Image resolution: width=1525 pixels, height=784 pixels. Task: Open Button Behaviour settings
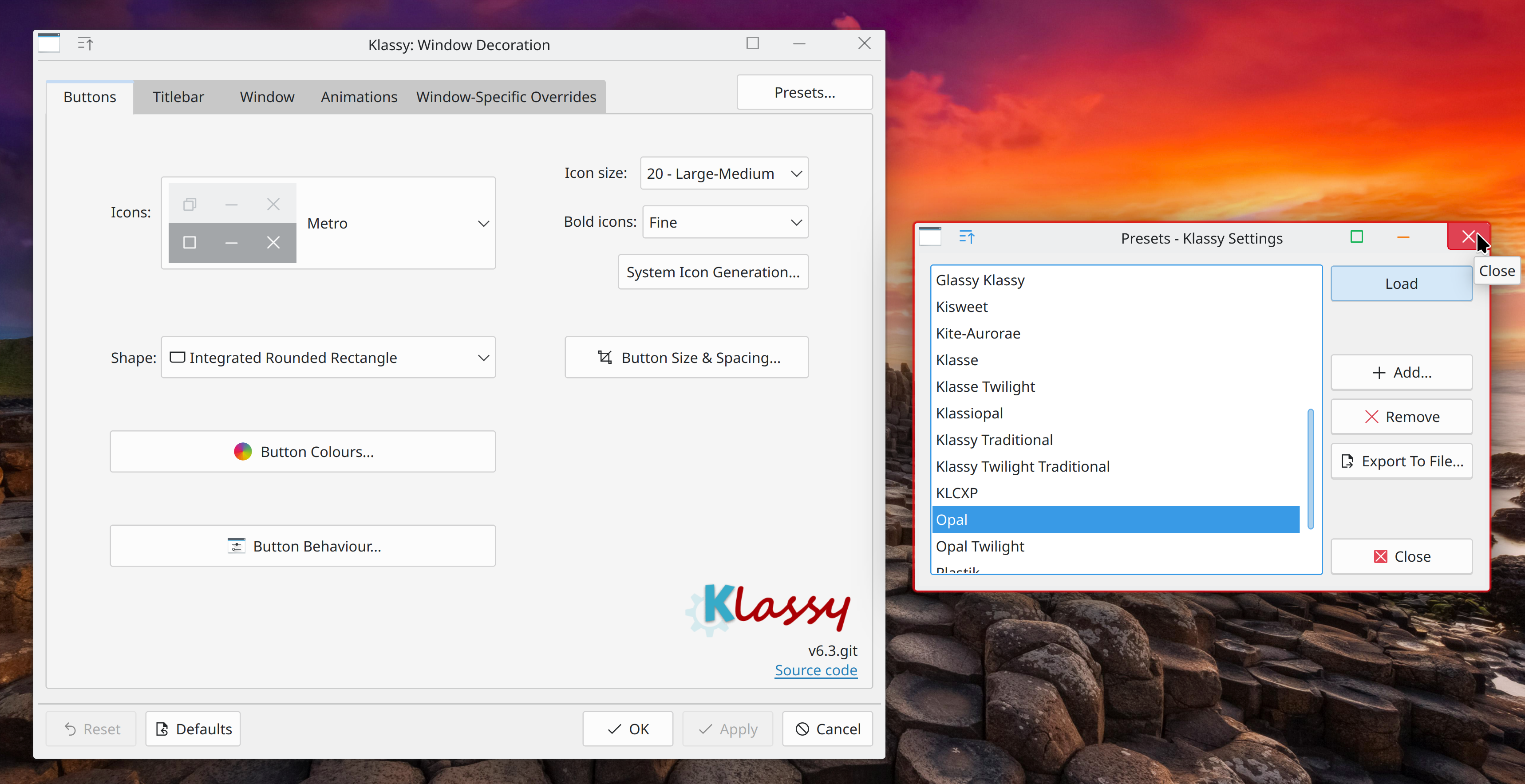(303, 546)
